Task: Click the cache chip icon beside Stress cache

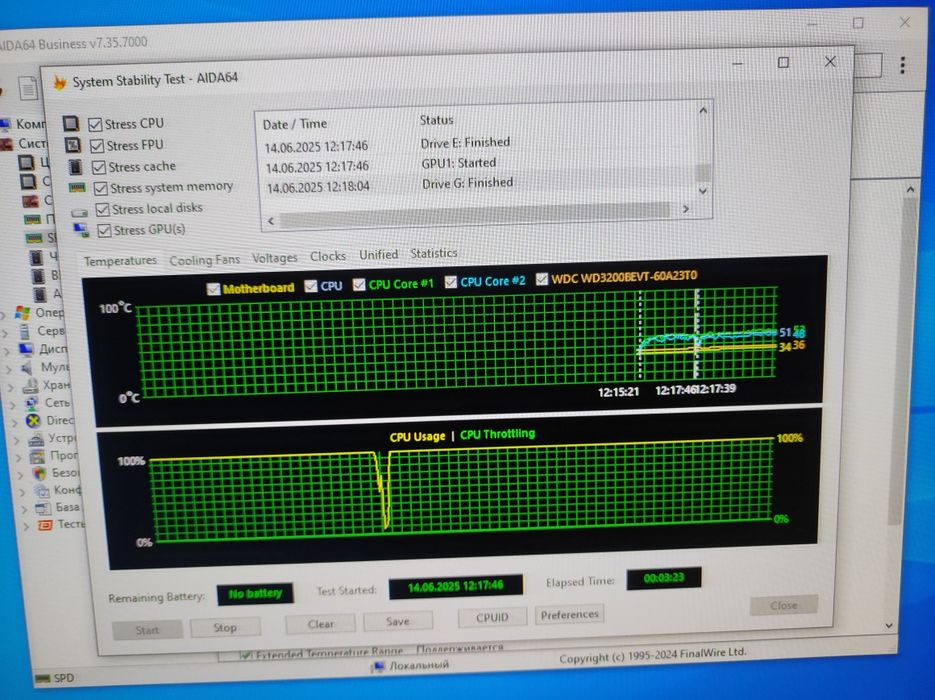Action: pyautogui.click(x=75, y=167)
